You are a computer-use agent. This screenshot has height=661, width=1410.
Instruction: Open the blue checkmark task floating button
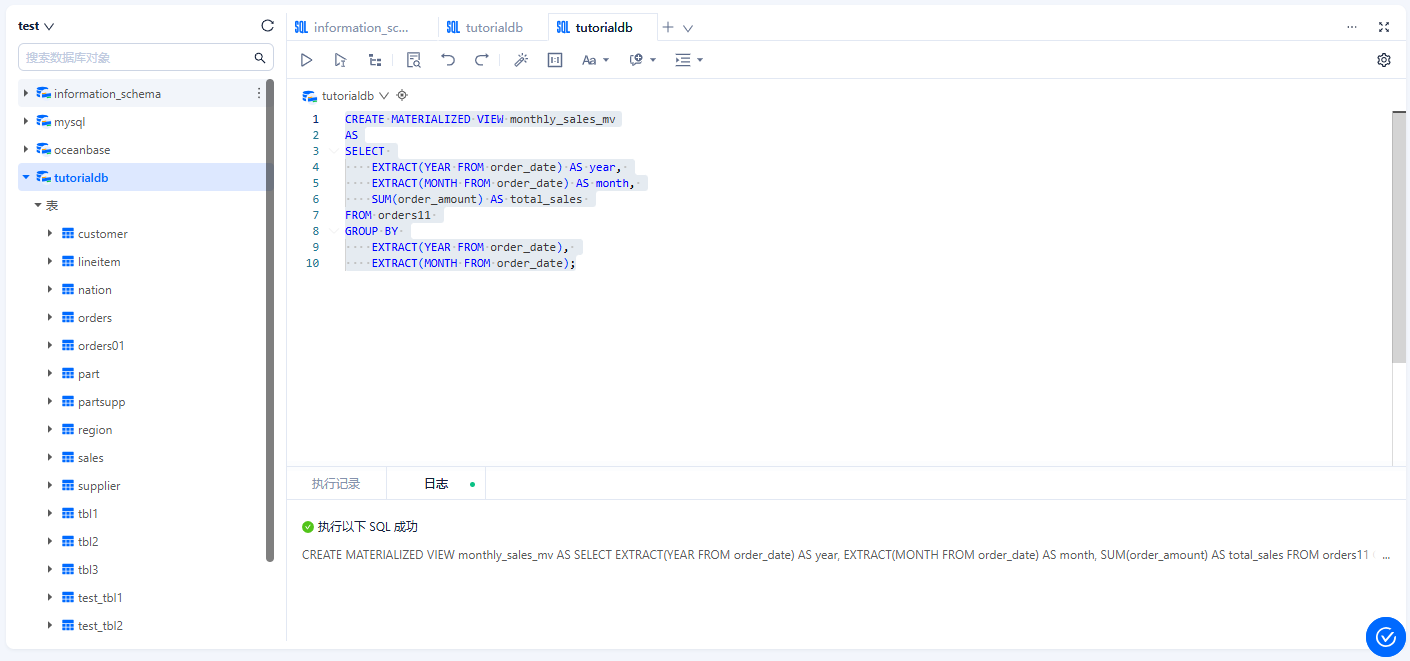click(x=1385, y=637)
